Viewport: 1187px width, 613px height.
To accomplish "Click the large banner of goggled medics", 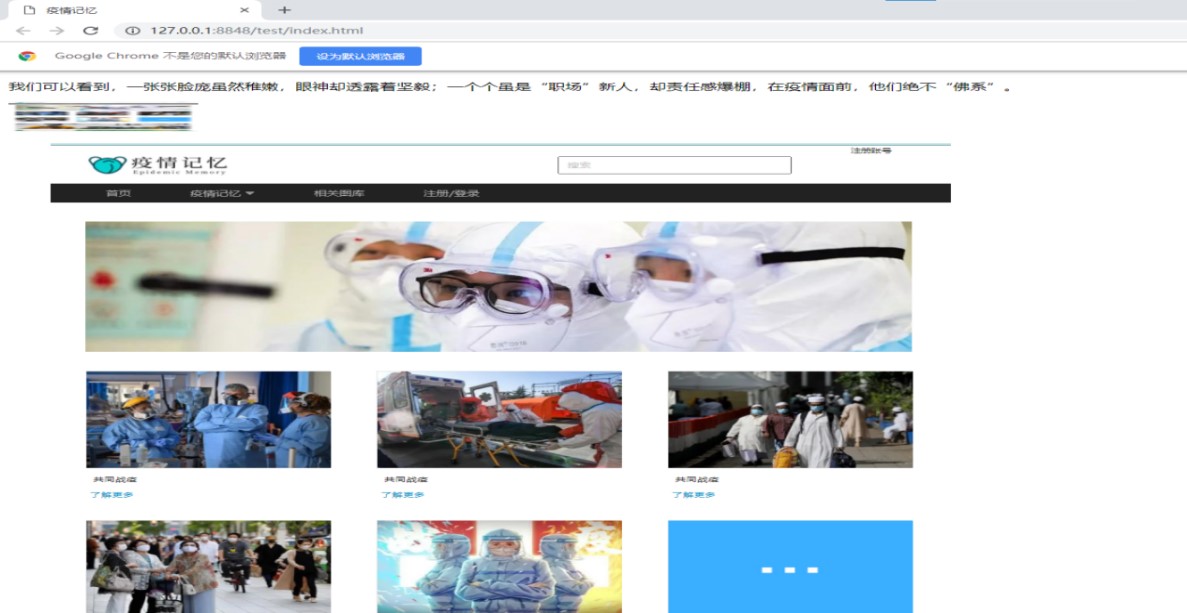I will tap(498, 286).
